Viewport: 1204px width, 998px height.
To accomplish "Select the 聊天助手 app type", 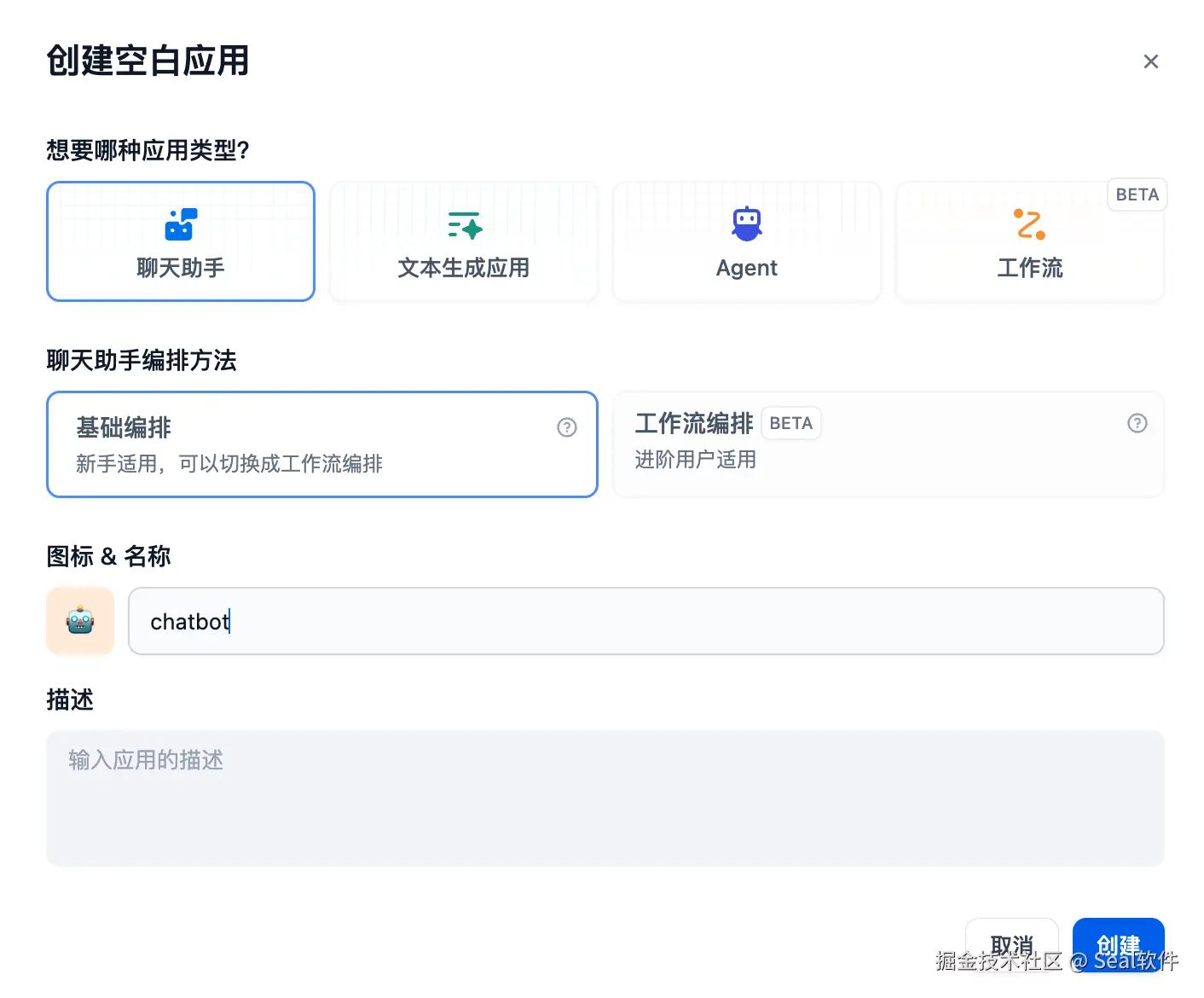I will coord(181,241).
